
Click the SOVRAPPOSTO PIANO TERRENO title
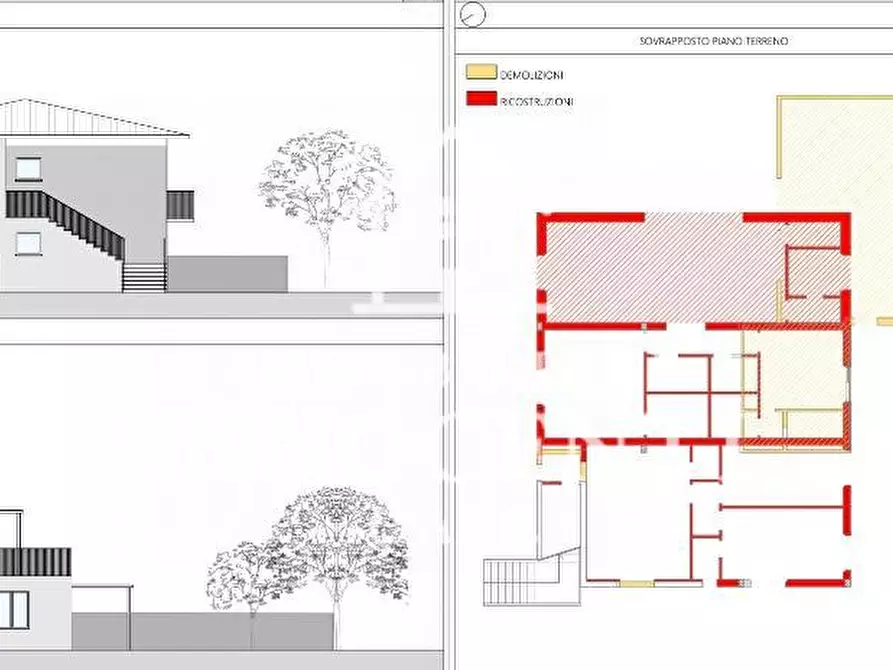pos(712,41)
